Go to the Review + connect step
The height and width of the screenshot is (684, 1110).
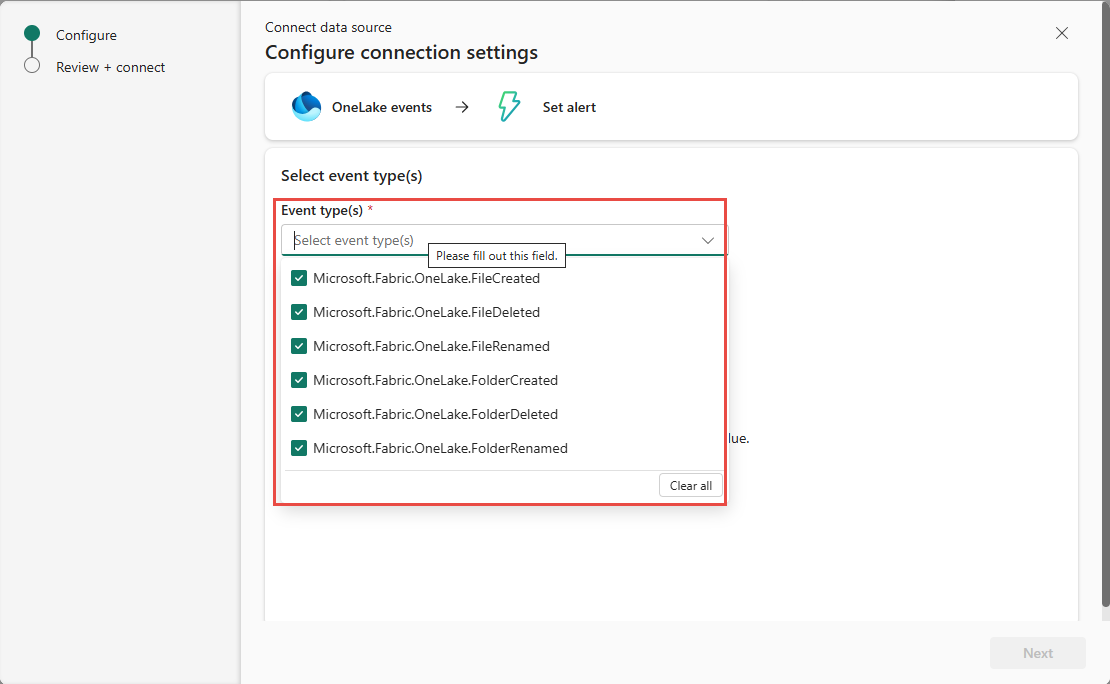[x=110, y=67]
